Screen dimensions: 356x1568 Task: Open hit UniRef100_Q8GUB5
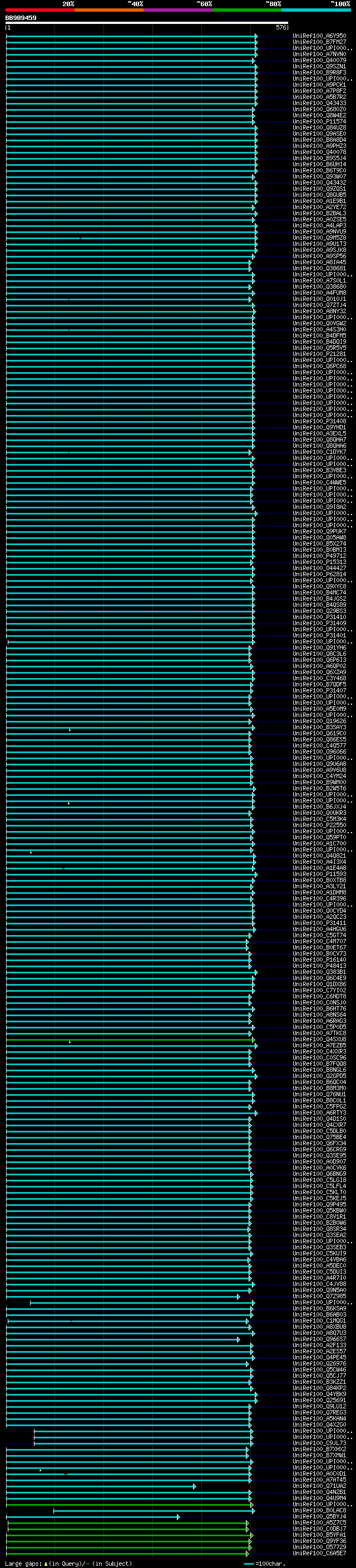(319, 195)
